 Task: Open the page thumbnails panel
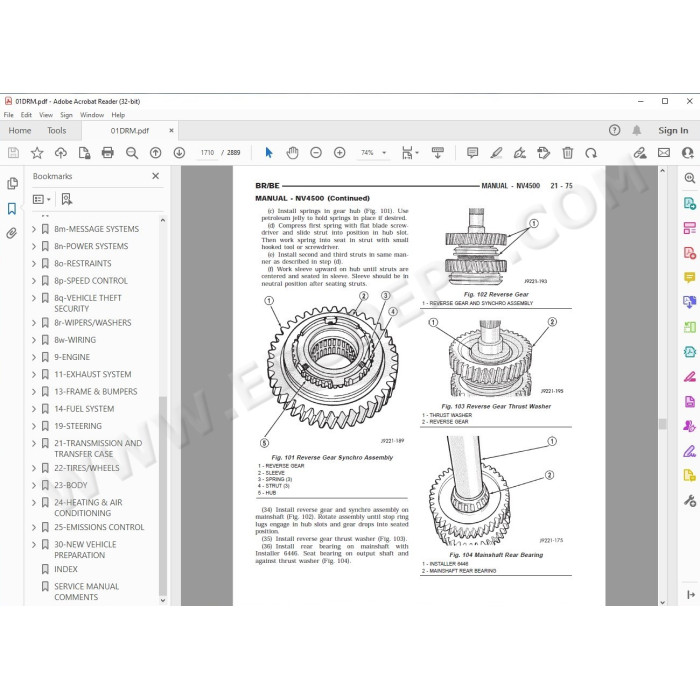click(12, 183)
